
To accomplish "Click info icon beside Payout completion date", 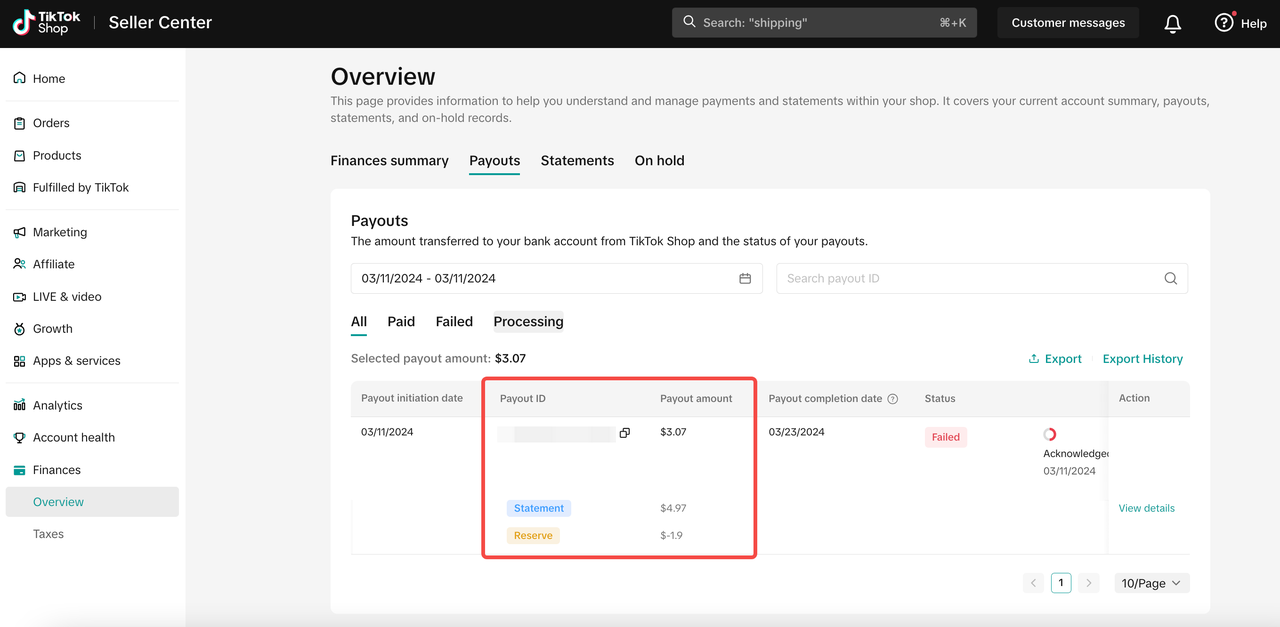I will (x=893, y=399).
